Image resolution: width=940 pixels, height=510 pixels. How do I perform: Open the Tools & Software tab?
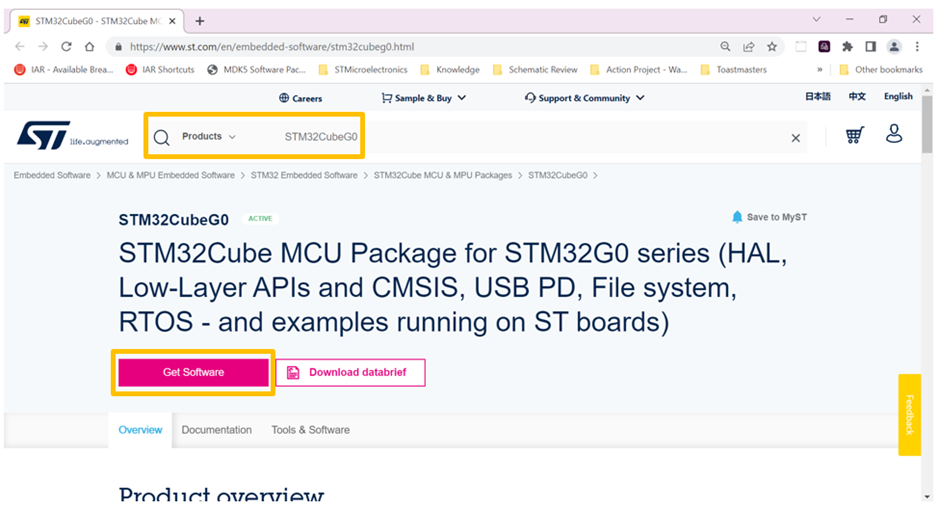tap(310, 430)
